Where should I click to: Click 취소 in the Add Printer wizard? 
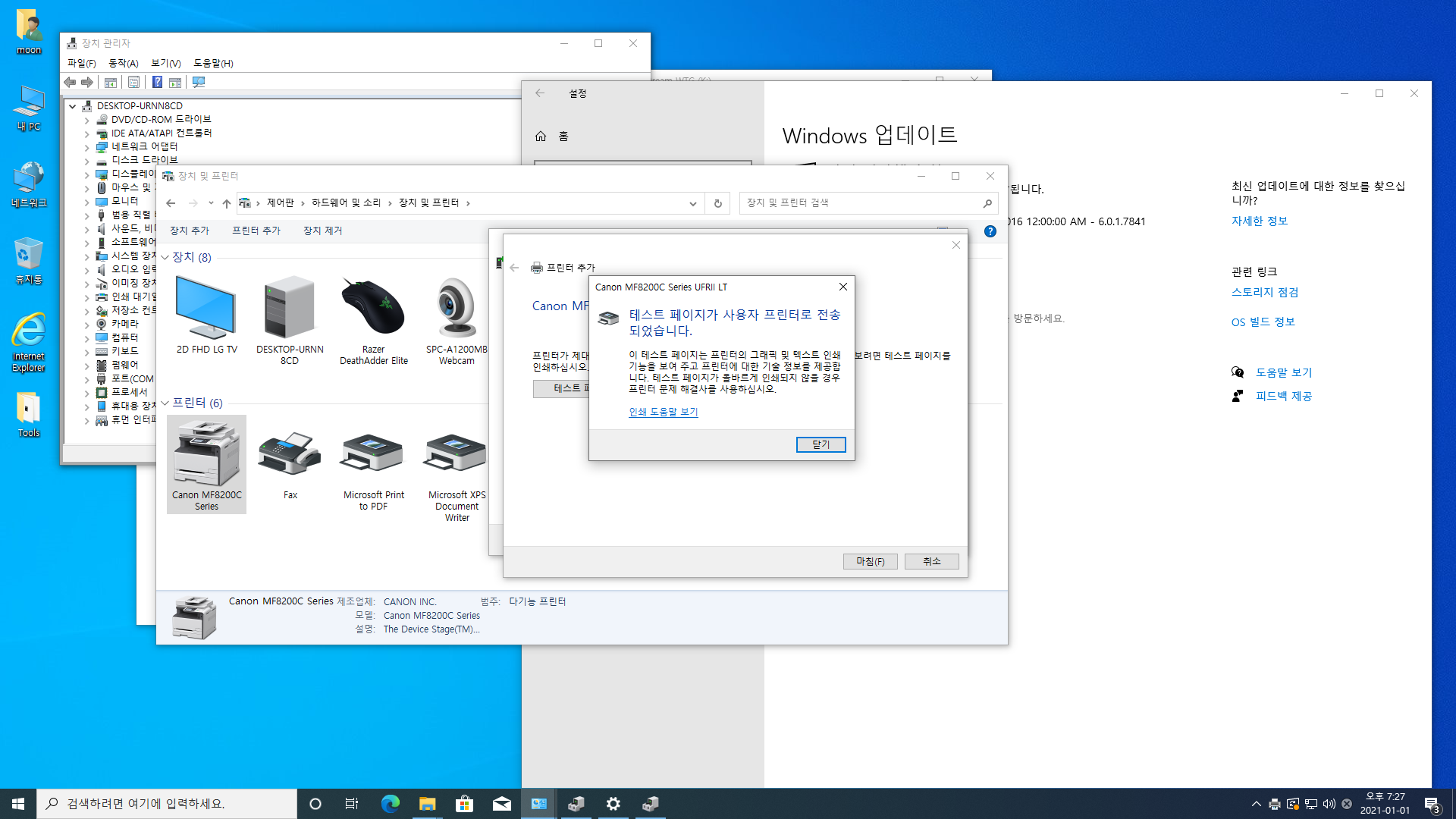coord(931,561)
